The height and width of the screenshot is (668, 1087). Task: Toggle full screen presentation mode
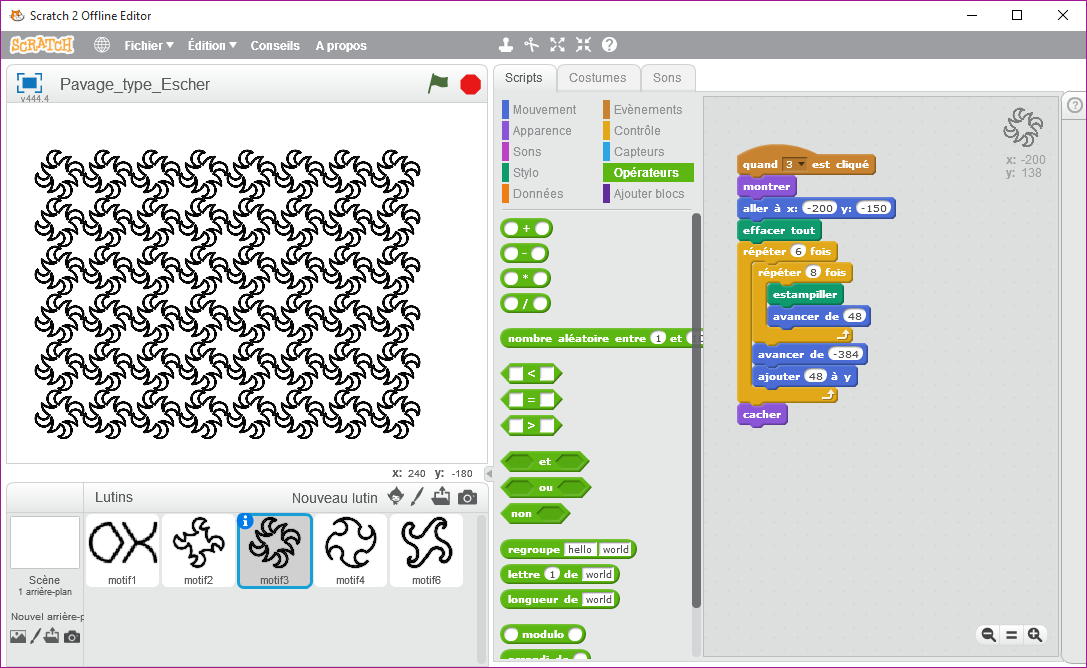pos(29,83)
